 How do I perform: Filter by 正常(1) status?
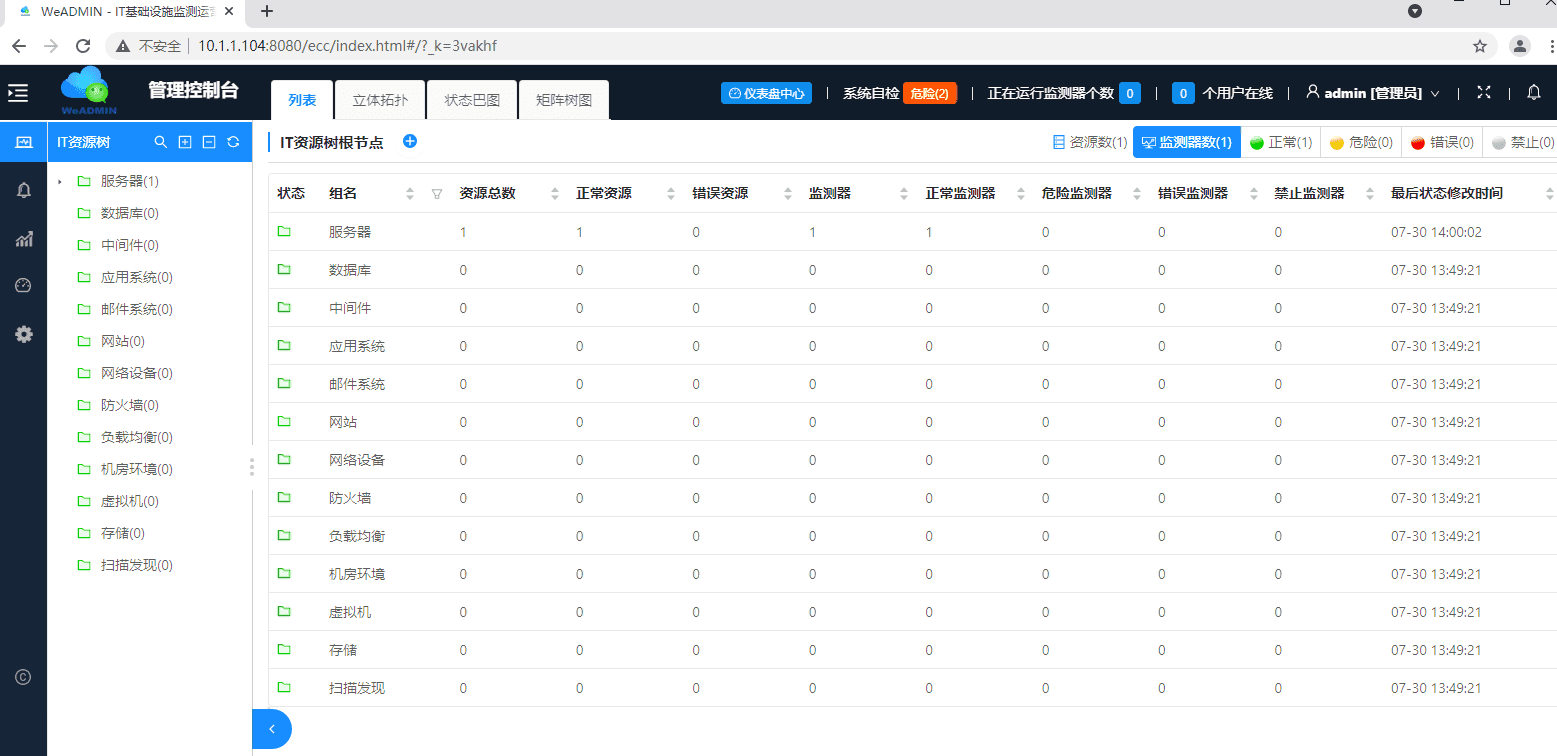click(1281, 143)
